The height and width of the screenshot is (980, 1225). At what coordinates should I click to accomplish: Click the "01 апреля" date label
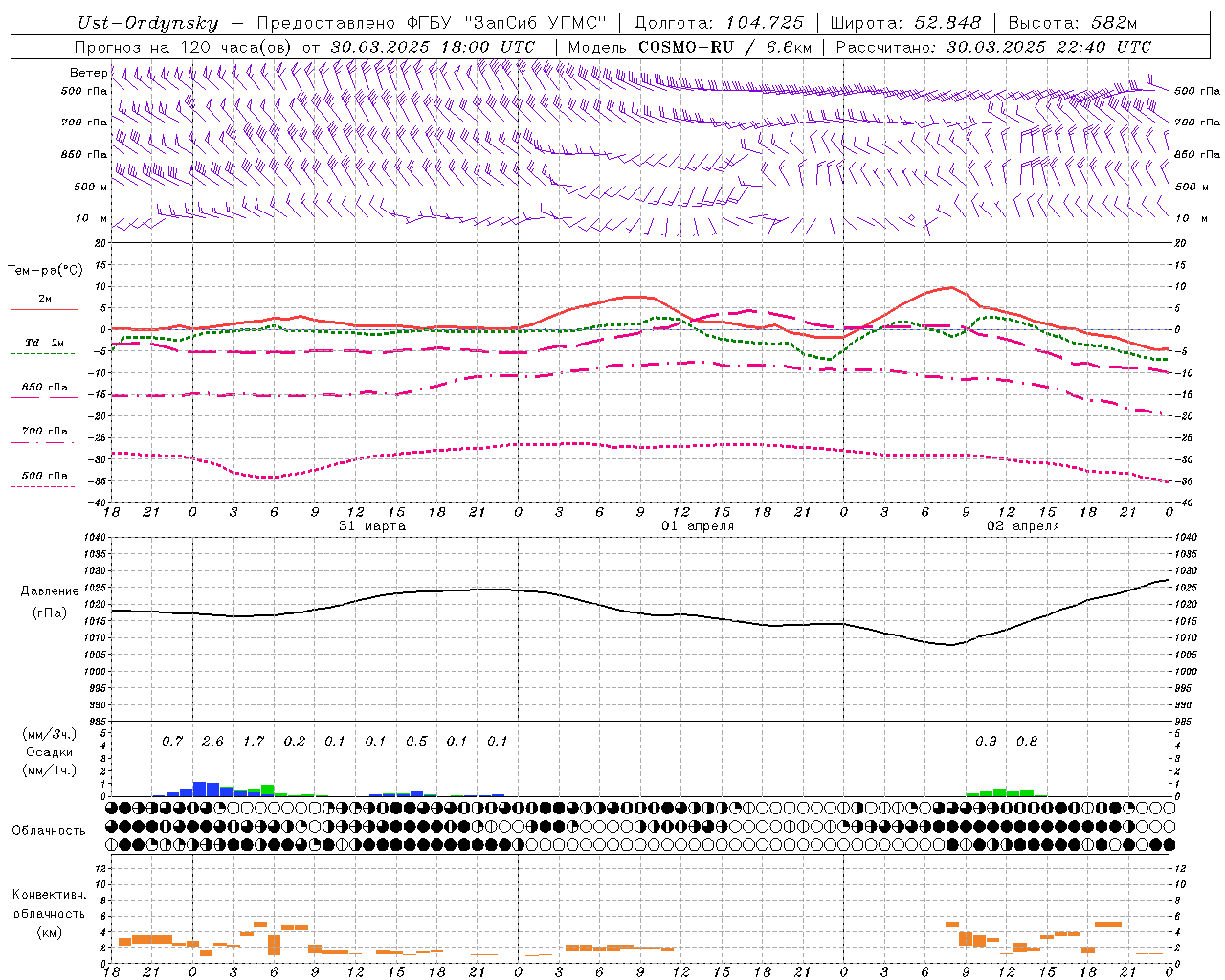(x=698, y=526)
